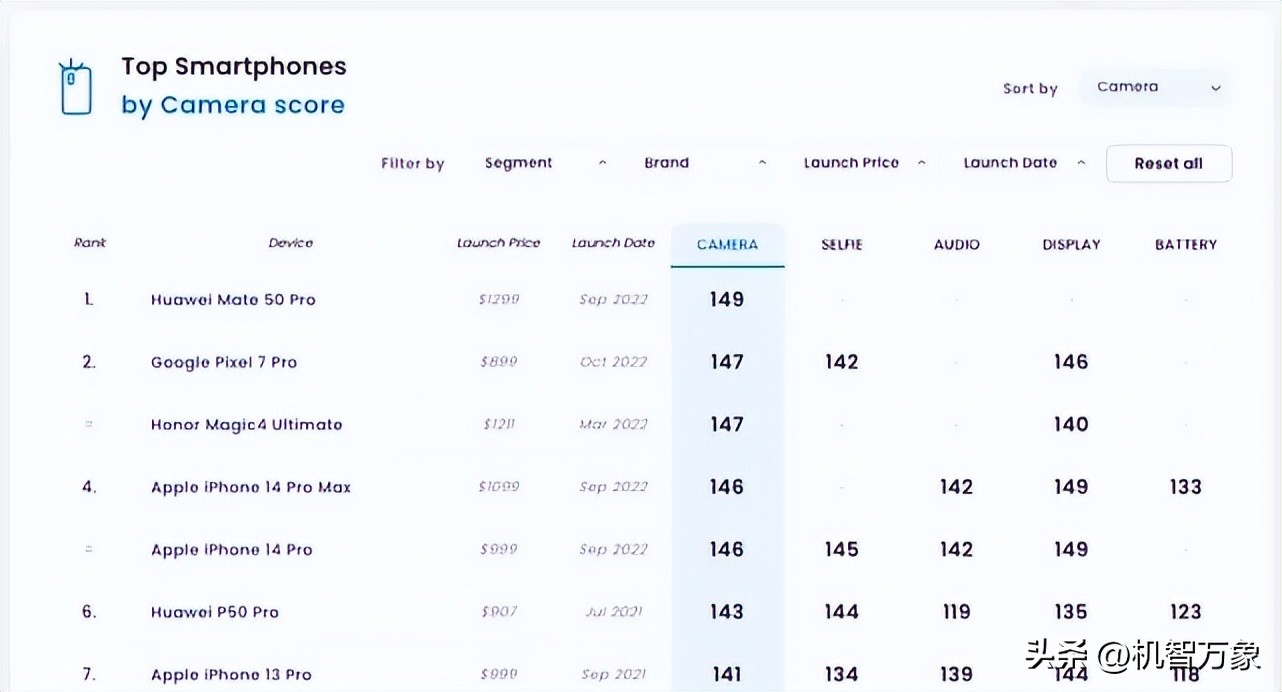Click selfie score 144 for Huawei P50 Pro
Screen dimensions: 1282x692
click(x=842, y=612)
